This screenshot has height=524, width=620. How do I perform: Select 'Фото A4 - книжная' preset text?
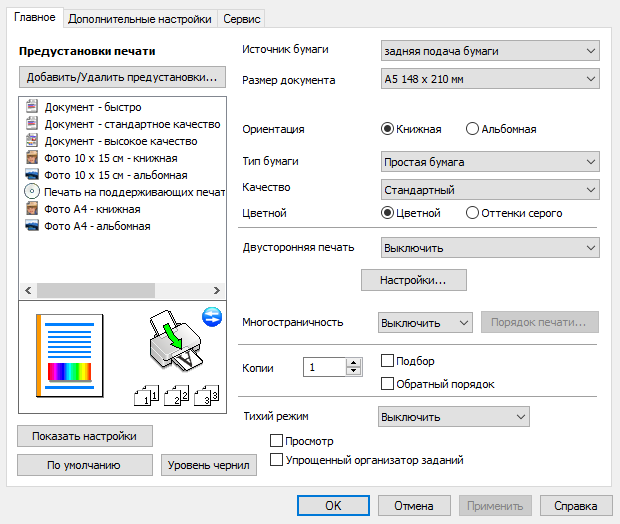[x=93, y=209]
